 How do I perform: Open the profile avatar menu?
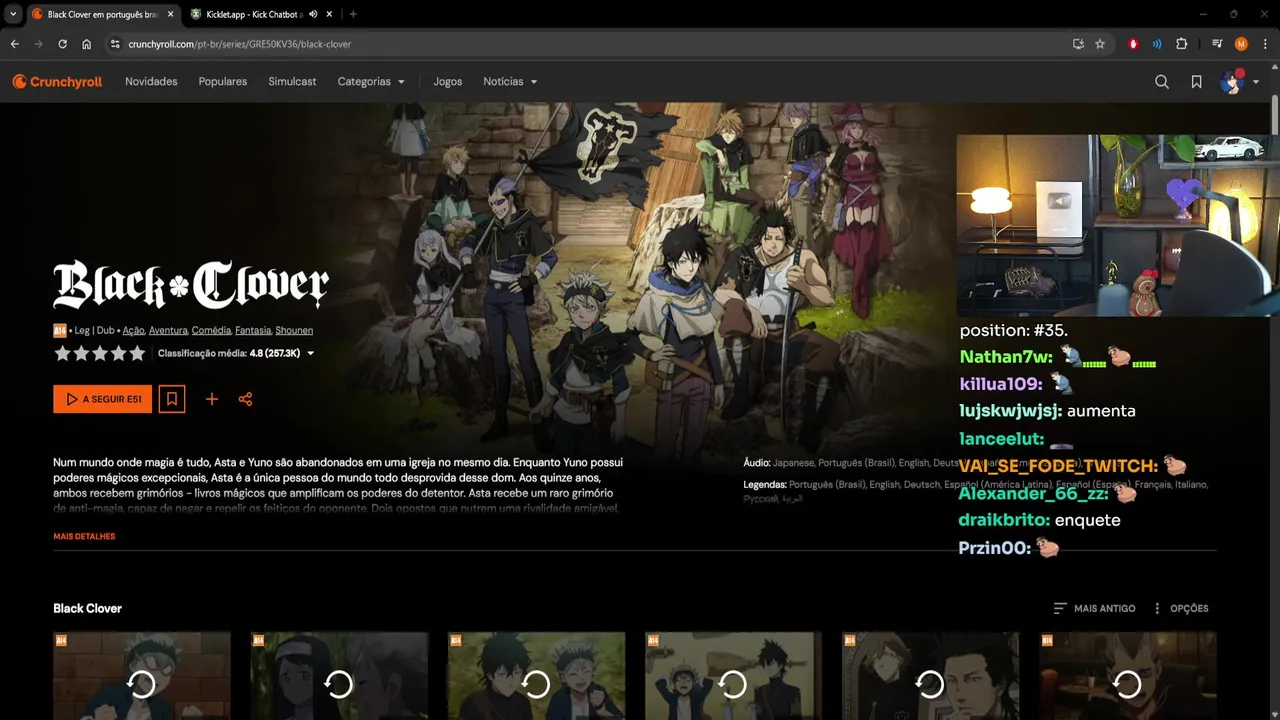pos(1231,82)
